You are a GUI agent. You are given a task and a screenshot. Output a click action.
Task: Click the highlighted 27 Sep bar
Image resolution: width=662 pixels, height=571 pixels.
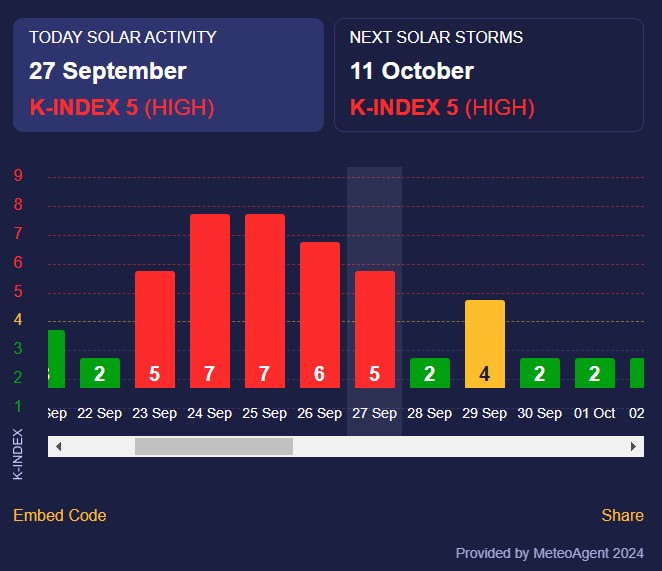tap(375, 330)
